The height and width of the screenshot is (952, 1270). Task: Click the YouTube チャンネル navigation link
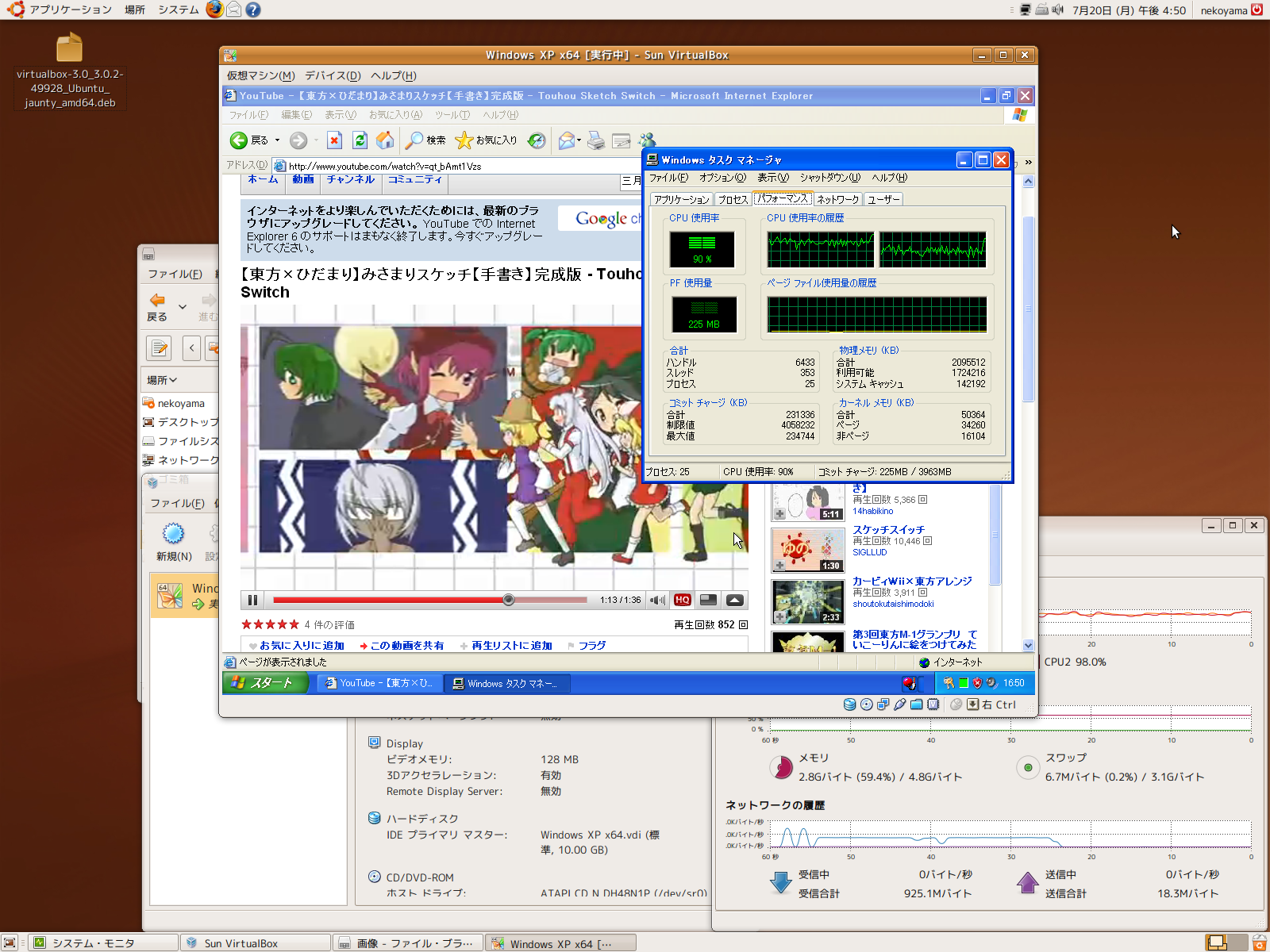coord(351,180)
